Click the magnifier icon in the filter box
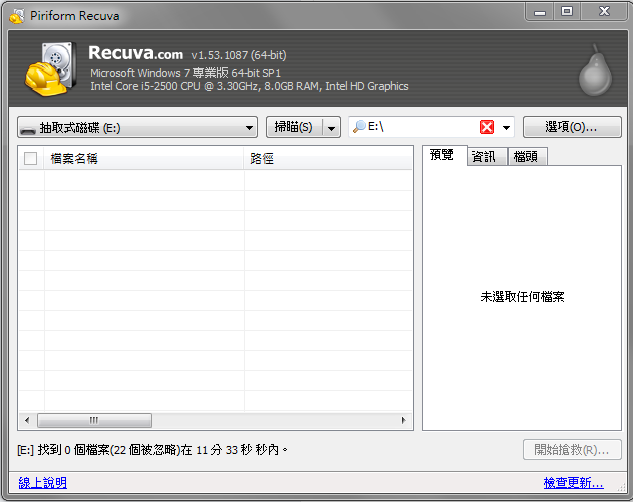The width and height of the screenshot is (633, 502). tap(358, 127)
